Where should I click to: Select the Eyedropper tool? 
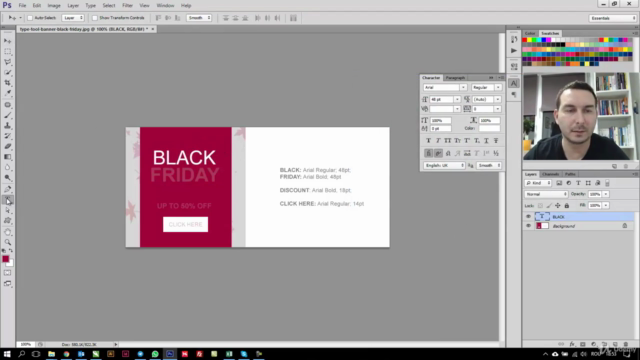(x=8, y=93)
